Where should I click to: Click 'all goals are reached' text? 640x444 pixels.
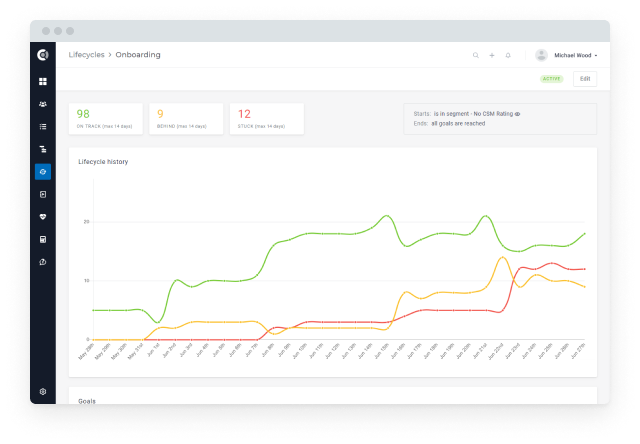(x=458, y=123)
